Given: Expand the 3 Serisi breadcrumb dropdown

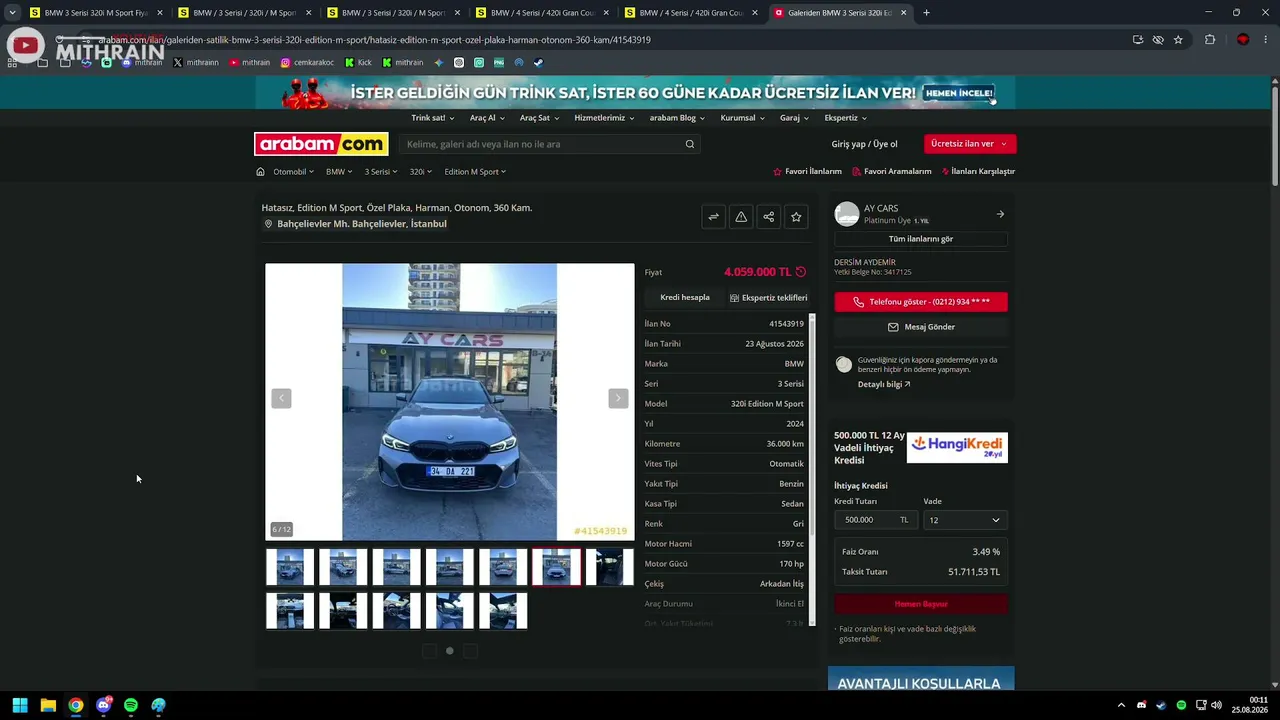Looking at the screenshot, I should tap(381, 172).
